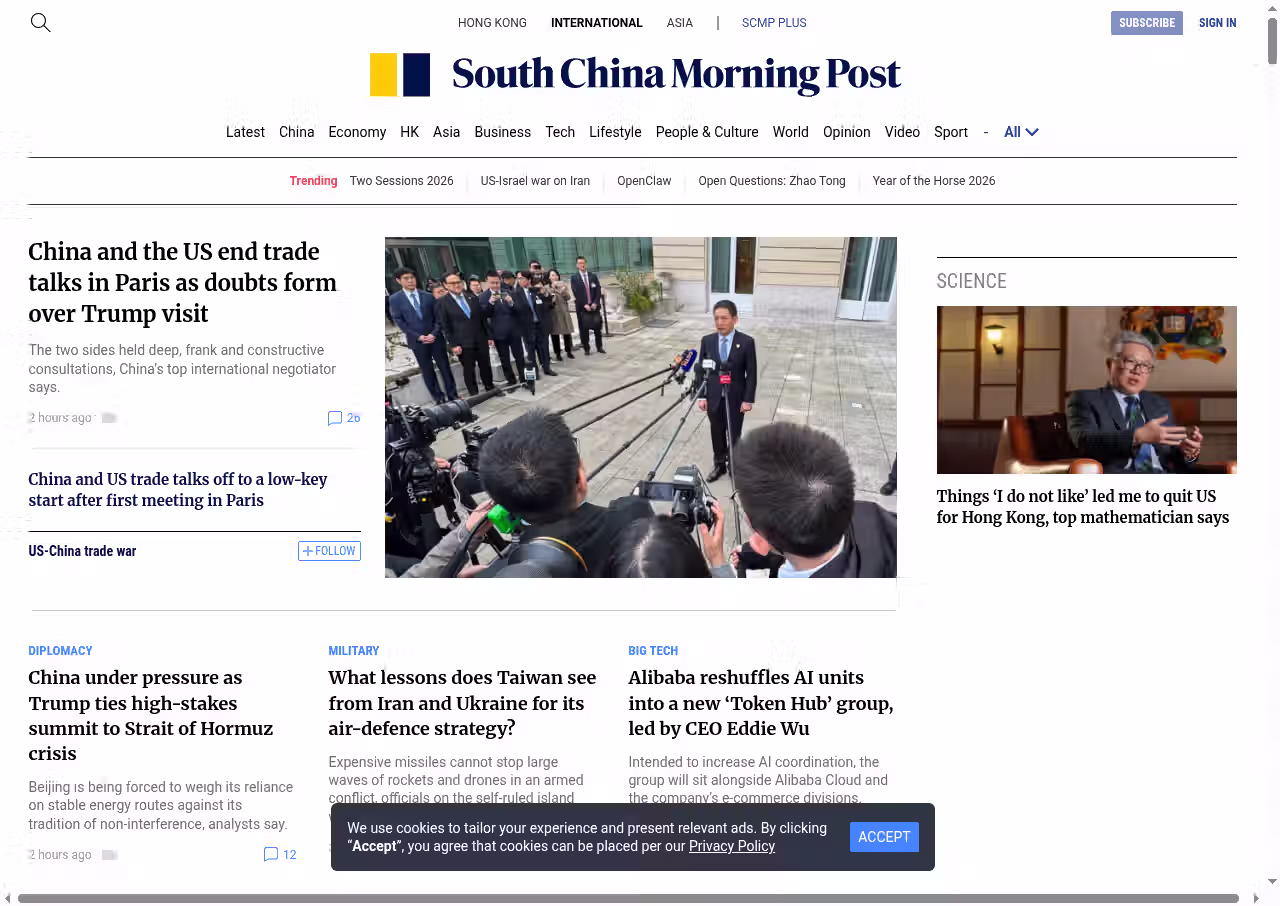The image size is (1280, 906).
Task: Open the Privacy Policy link
Action: (731, 846)
